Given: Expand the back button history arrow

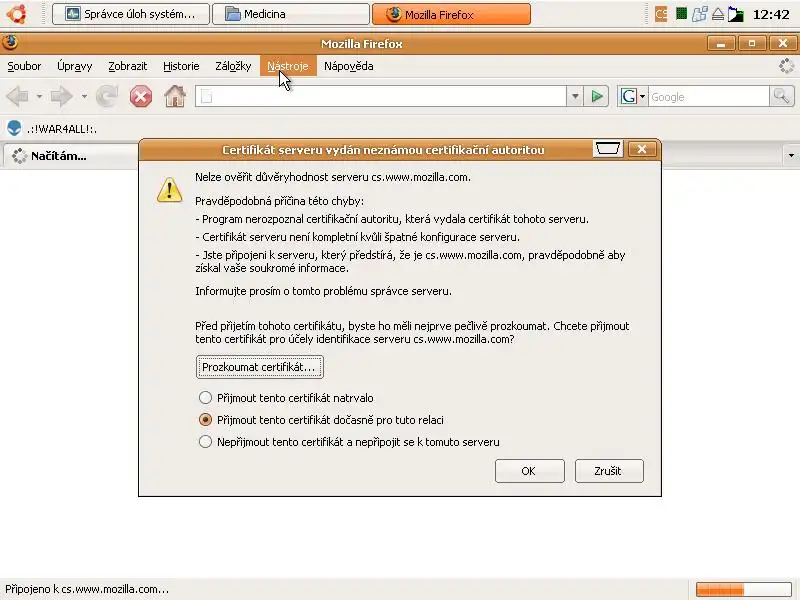Looking at the screenshot, I should pos(39,96).
